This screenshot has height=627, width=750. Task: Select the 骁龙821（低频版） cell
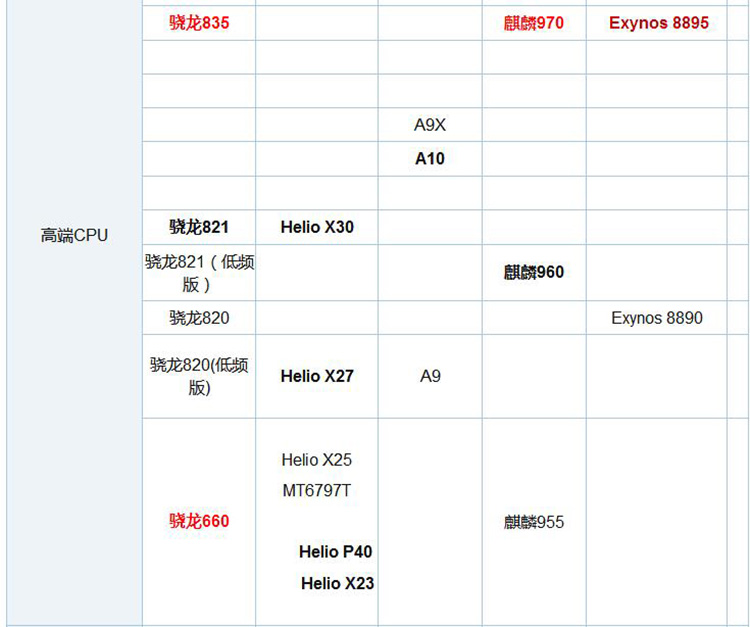(199, 272)
